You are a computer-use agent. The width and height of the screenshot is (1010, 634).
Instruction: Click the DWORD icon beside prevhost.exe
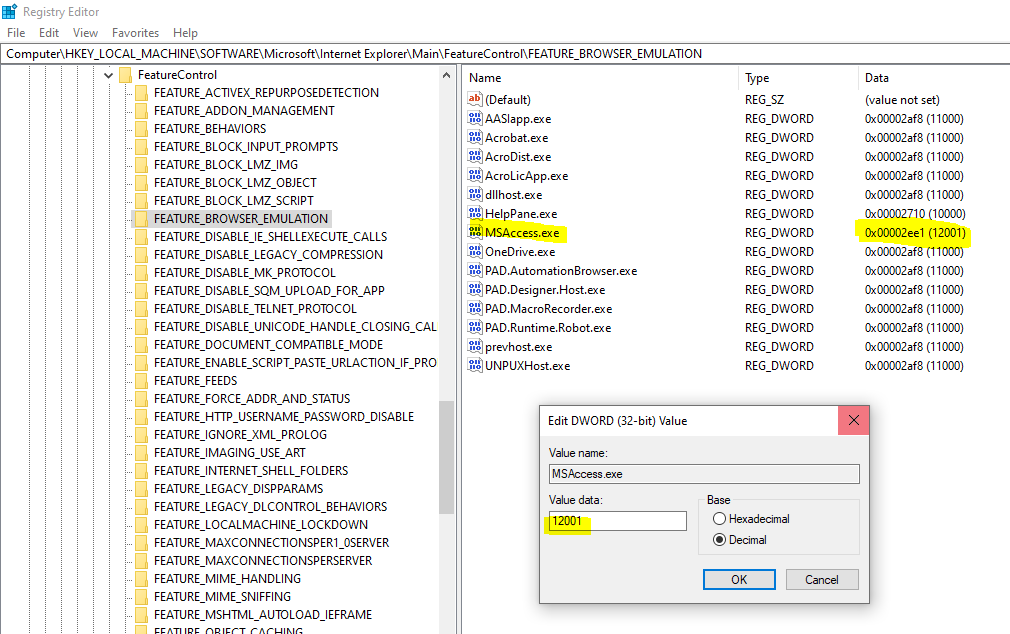click(x=475, y=347)
